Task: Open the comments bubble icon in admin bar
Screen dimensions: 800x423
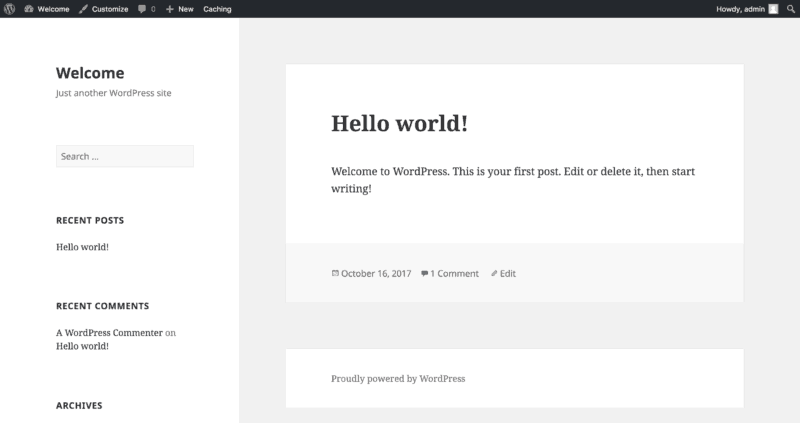Action: (x=142, y=9)
